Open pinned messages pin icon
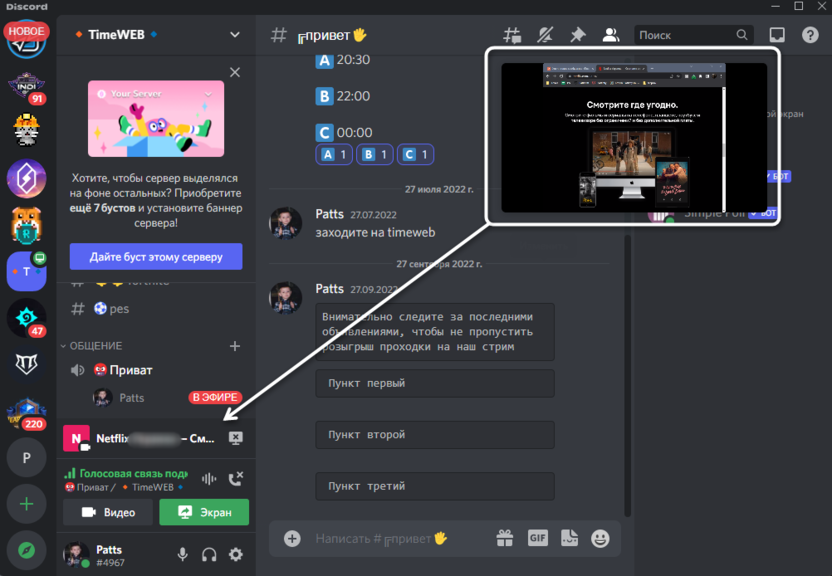Screen dimensions: 832x576 pos(578,35)
